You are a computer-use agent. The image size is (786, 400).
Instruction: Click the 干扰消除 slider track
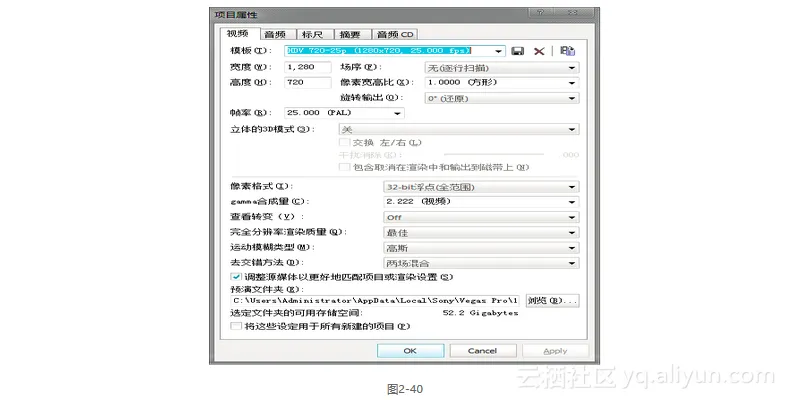(x=494, y=154)
